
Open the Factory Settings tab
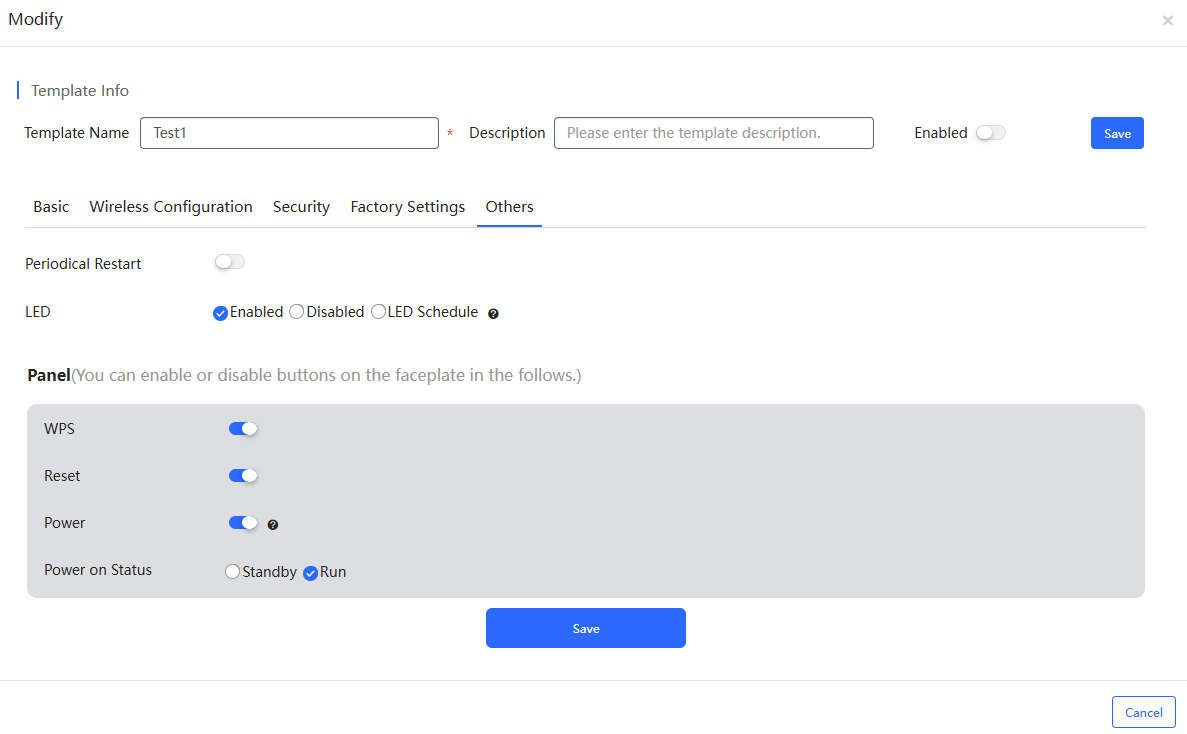[407, 207]
